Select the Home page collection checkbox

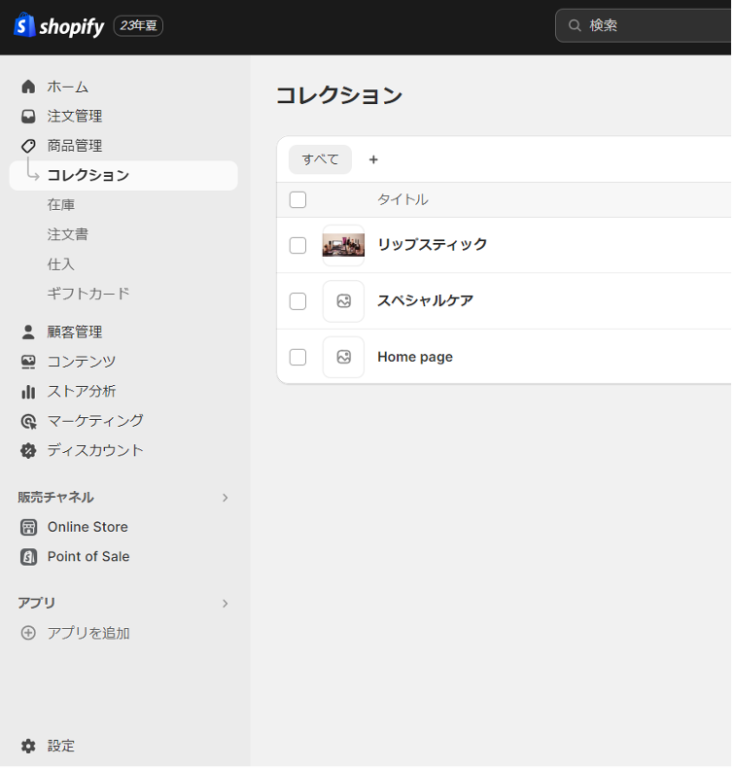tap(297, 357)
